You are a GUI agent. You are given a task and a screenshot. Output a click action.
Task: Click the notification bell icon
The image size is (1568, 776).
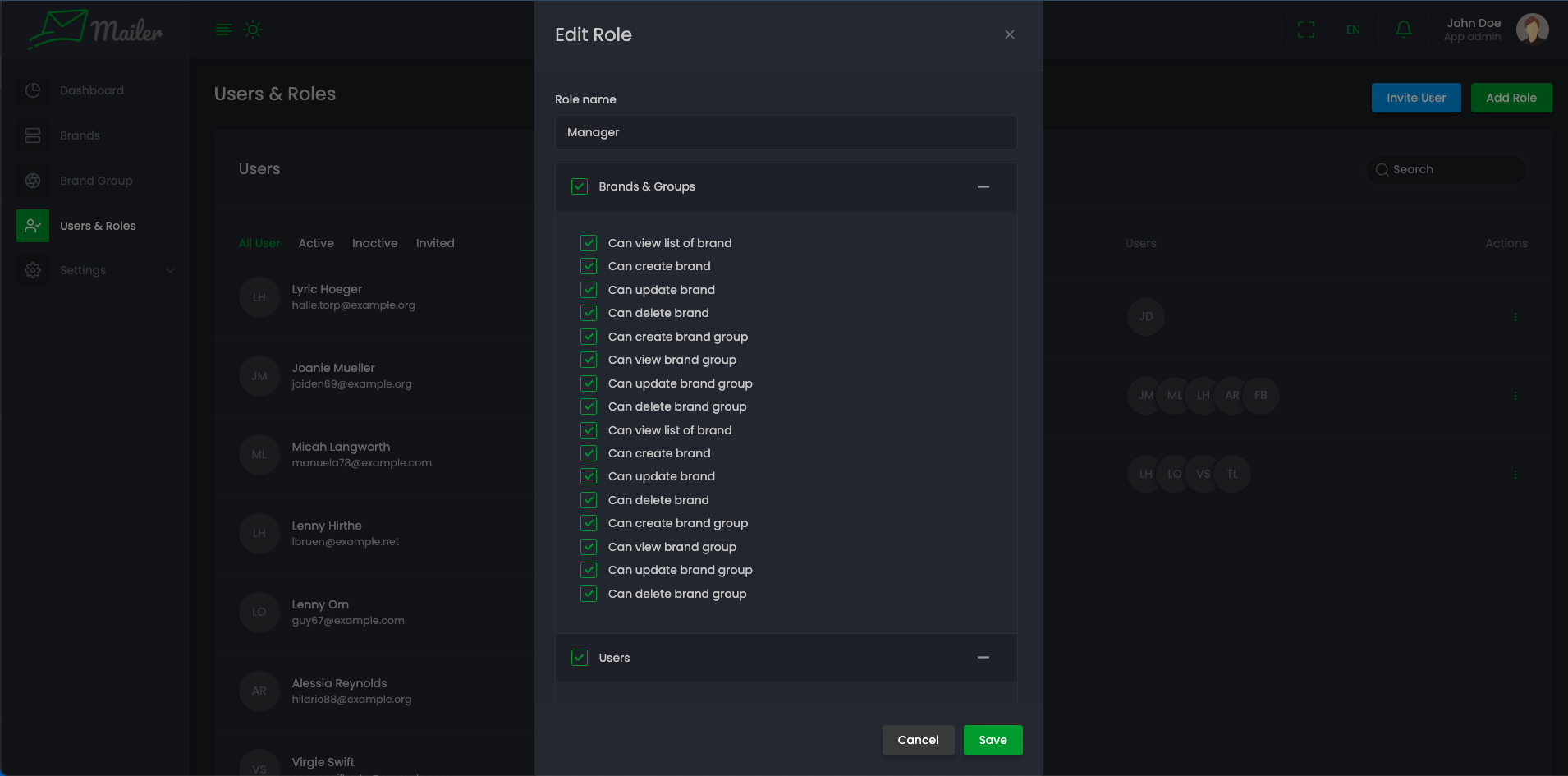[1403, 30]
